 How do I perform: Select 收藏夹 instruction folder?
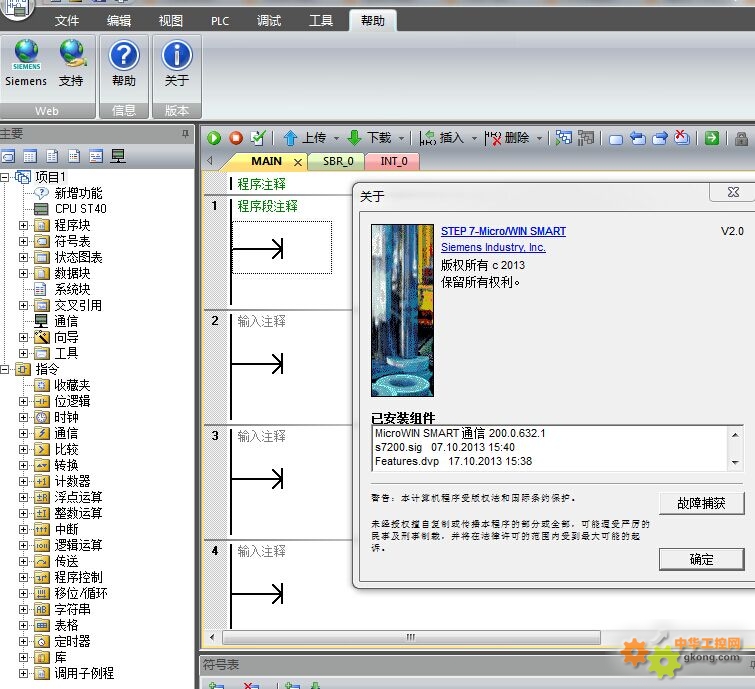[x=72, y=385]
